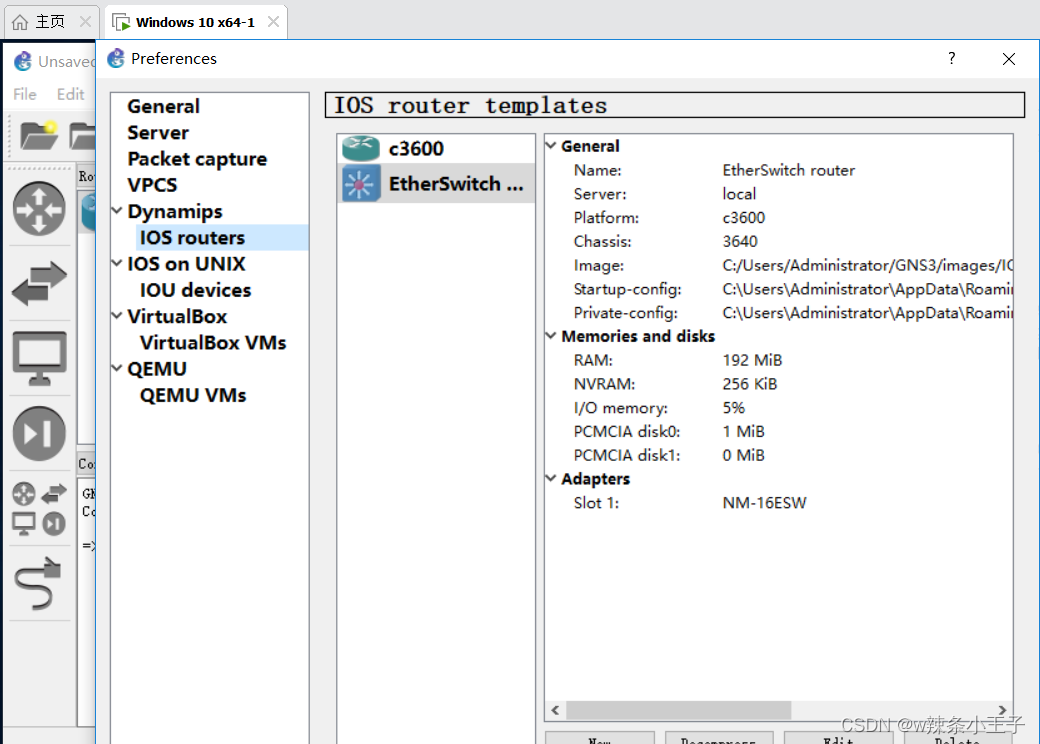
Task: Click the '1 MiB' PCMCIA disk0 value
Action: point(744,432)
